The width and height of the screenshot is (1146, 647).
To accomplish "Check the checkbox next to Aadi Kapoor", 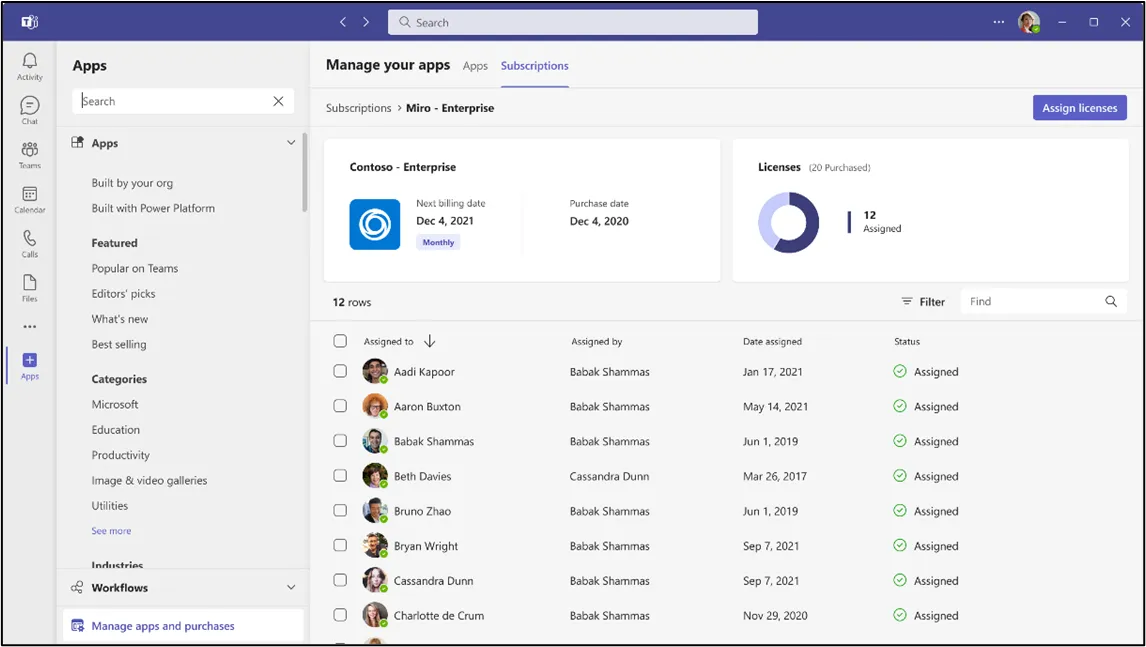I will (x=340, y=371).
